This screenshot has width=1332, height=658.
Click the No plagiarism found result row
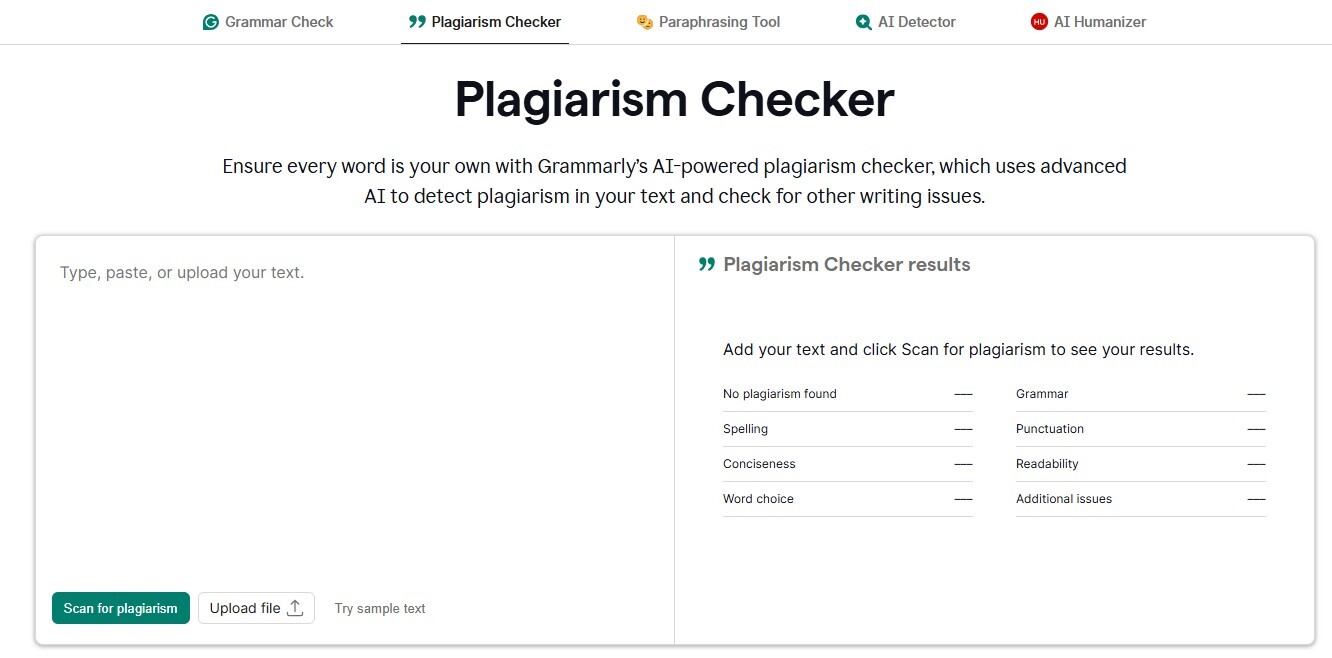(847, 393)
